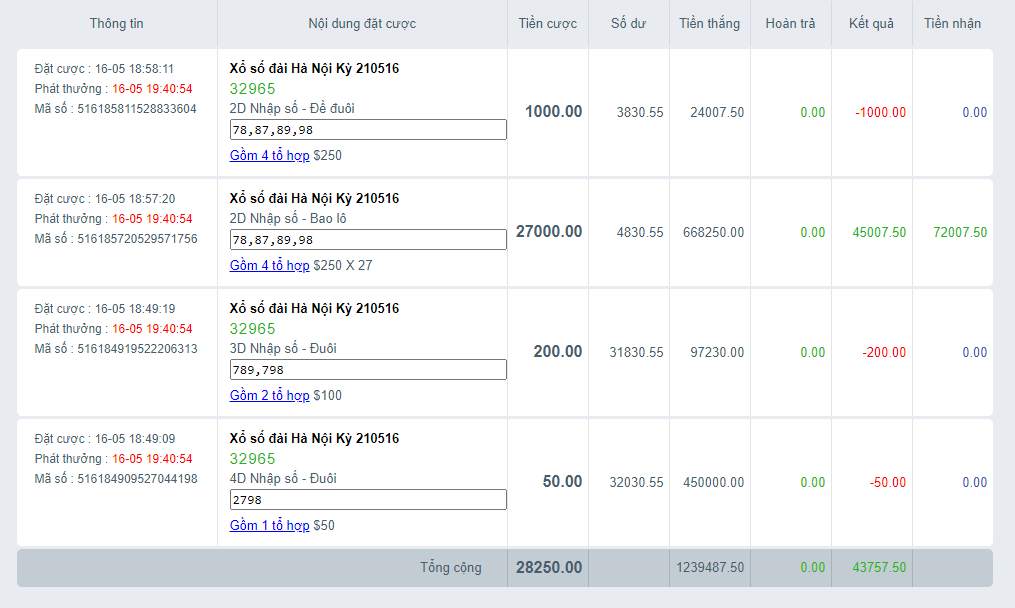
Task: Click the "Gồm 4 tổ hợp" link under Đề đuôi
Action: (x=269, y=156)
